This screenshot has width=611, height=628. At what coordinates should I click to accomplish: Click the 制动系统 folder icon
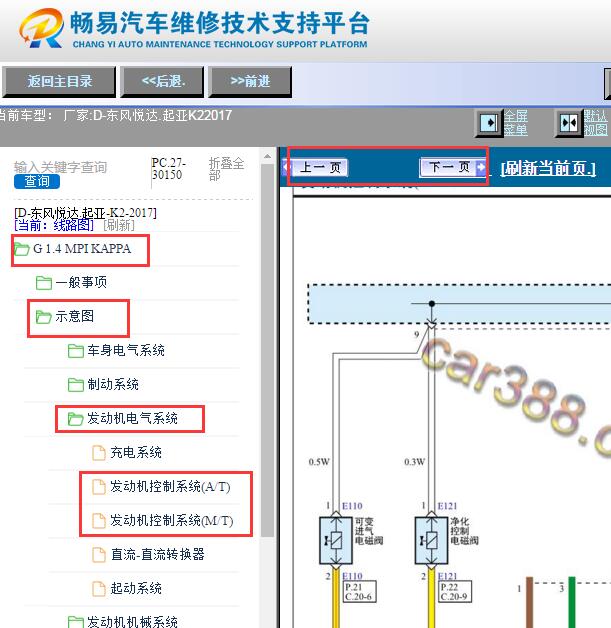(76, 385)
